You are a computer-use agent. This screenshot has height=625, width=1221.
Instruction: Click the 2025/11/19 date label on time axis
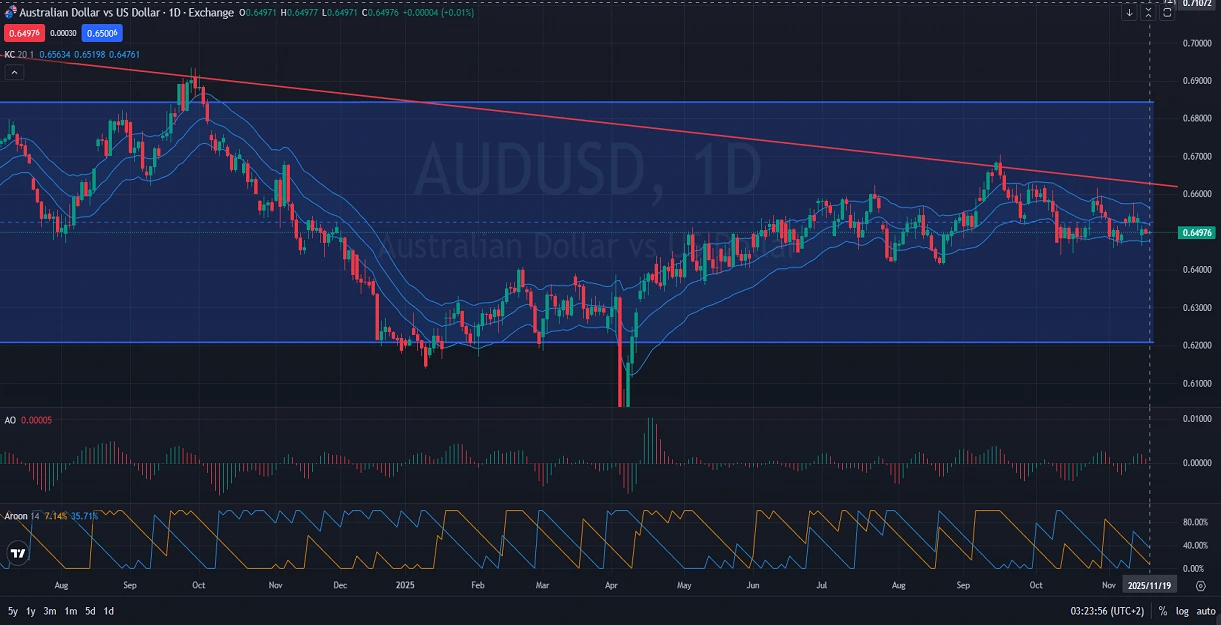point(1148,585)
